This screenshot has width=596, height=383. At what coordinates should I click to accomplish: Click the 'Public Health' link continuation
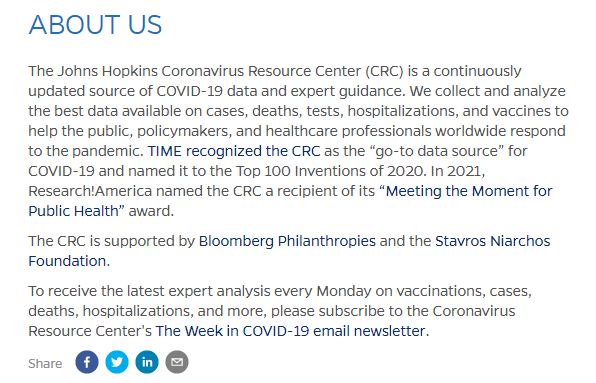pyautogui.click(x=73, y=211)
